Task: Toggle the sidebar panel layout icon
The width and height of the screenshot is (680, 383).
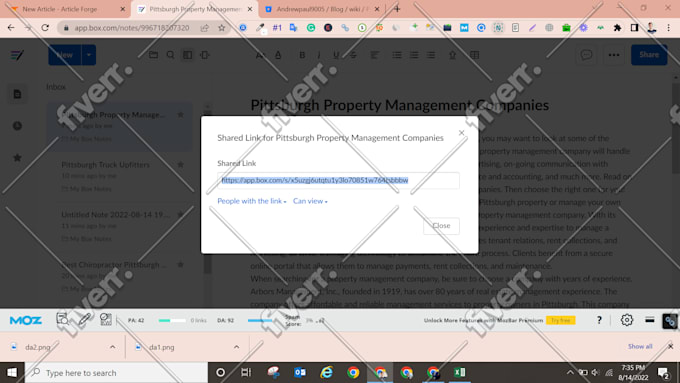Action: tap(187, 55)
